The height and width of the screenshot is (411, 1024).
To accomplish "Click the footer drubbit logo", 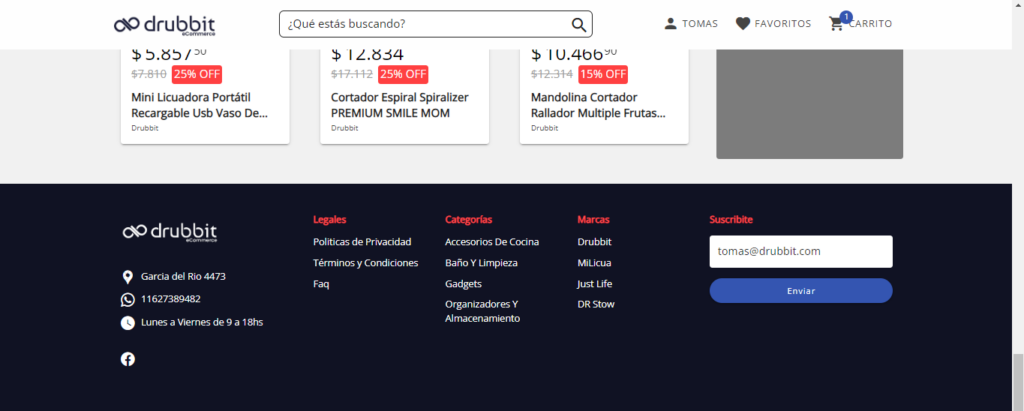I will (x=169, y=232).
